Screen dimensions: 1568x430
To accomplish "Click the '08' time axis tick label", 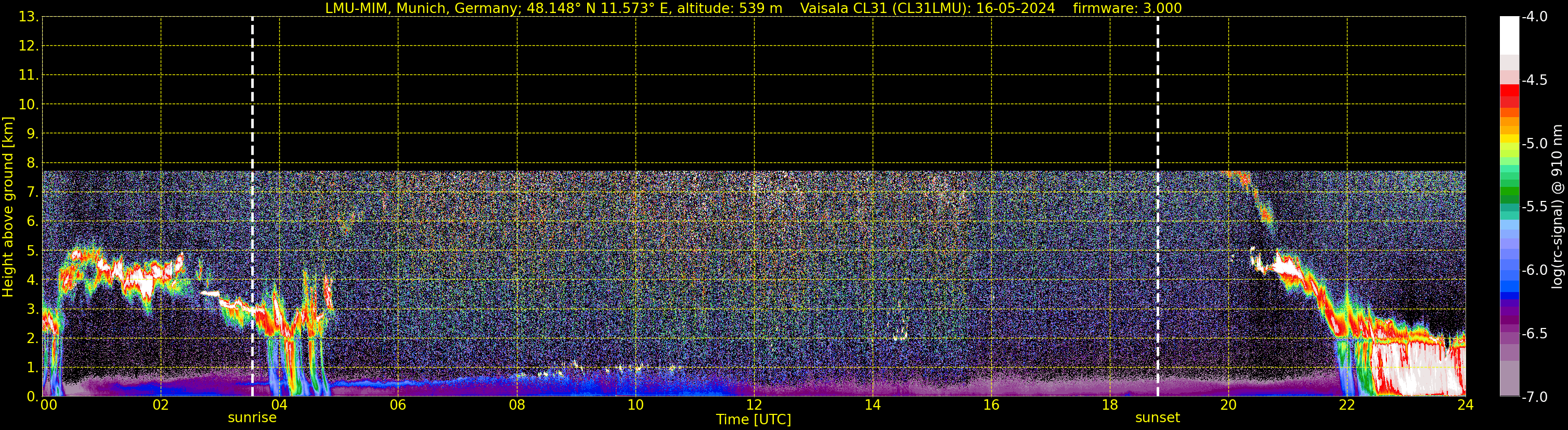I will [517, 405].
